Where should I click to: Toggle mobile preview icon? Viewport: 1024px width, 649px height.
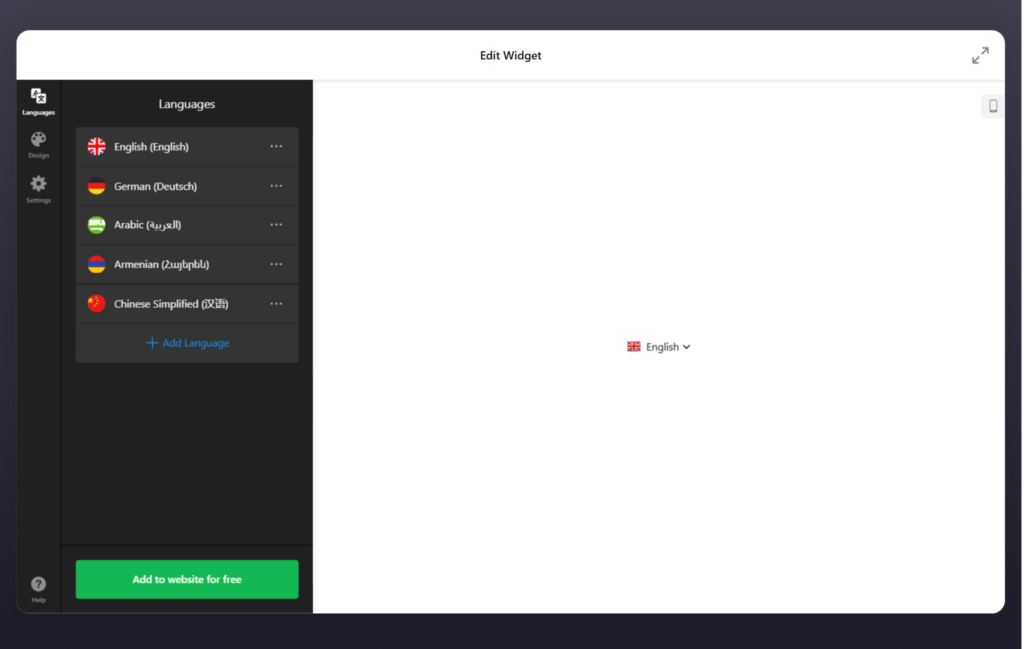point(992,105)
